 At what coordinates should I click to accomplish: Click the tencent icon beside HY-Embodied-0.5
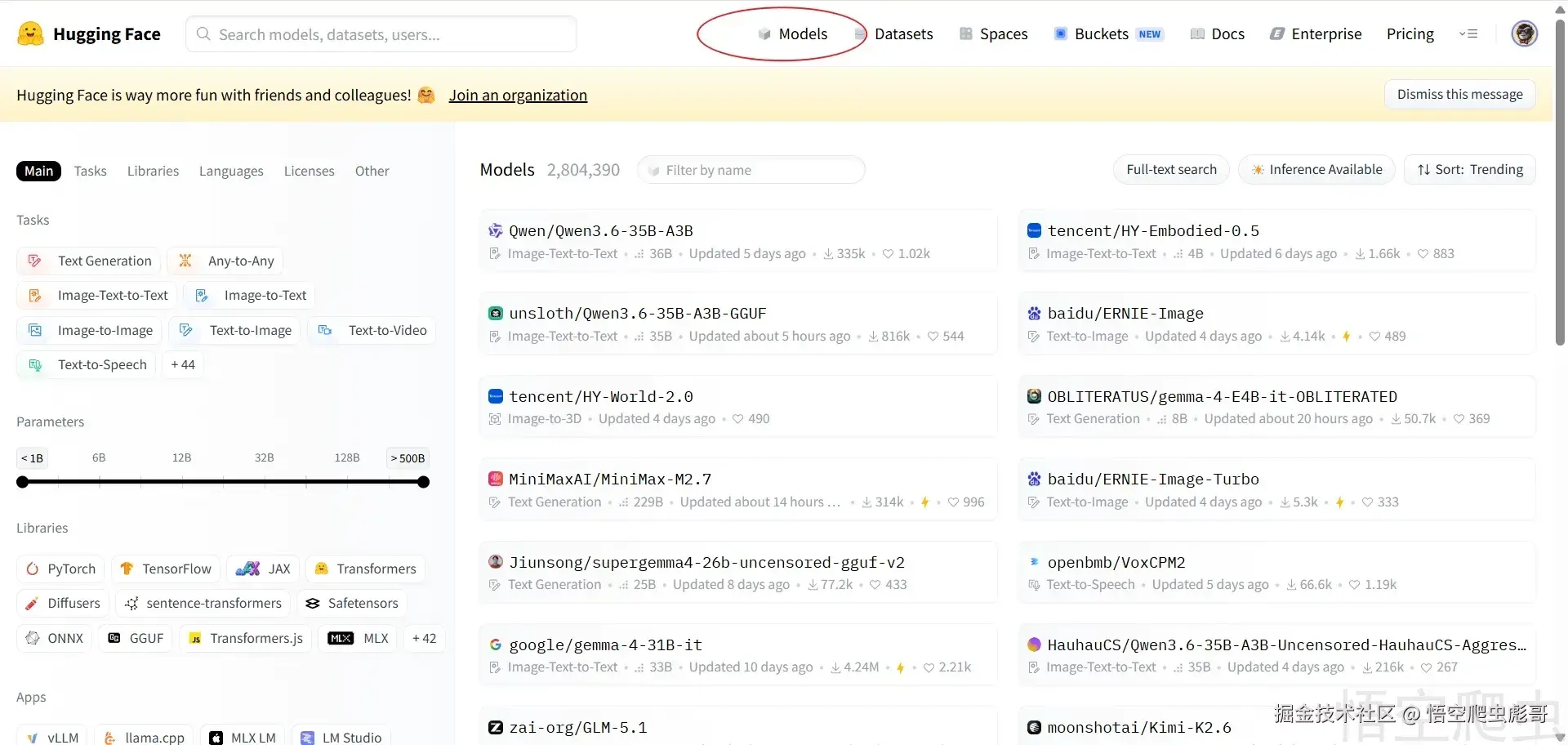click(1034, 230)
